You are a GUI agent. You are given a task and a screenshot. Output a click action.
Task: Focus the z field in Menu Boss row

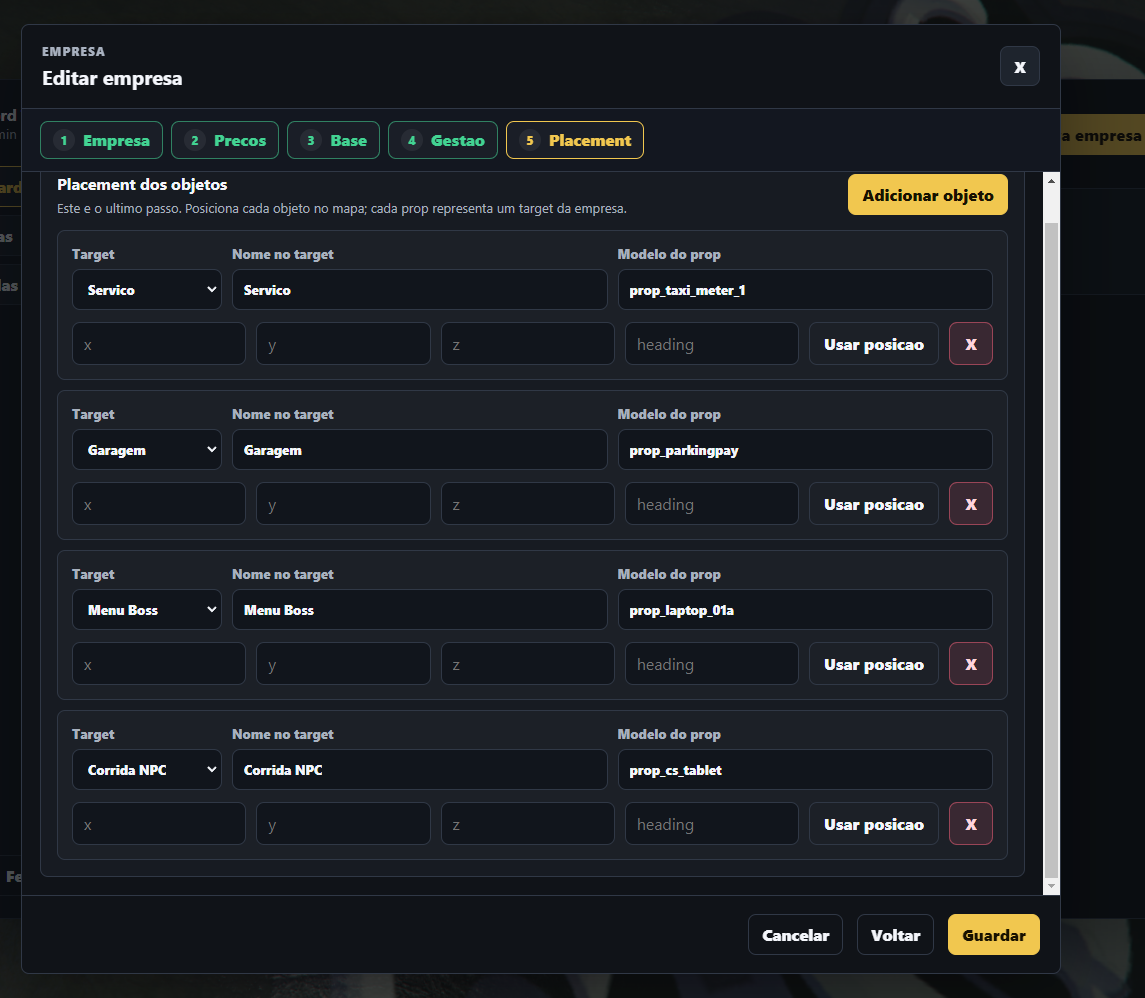coord(527,664)
